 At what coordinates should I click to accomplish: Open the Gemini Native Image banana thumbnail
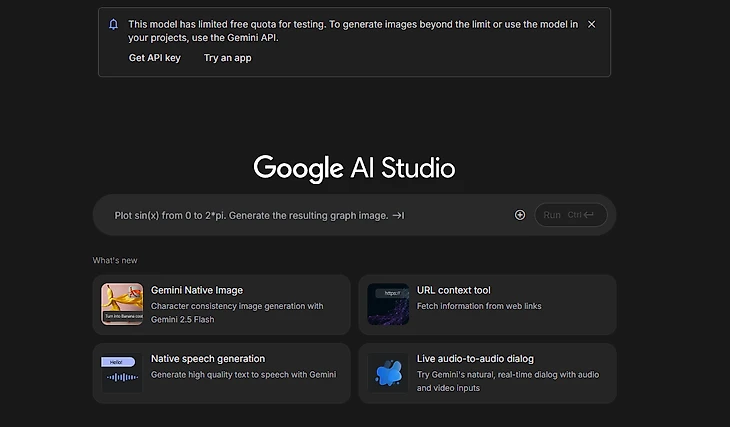pyautogui.click(x=122, y=304)
